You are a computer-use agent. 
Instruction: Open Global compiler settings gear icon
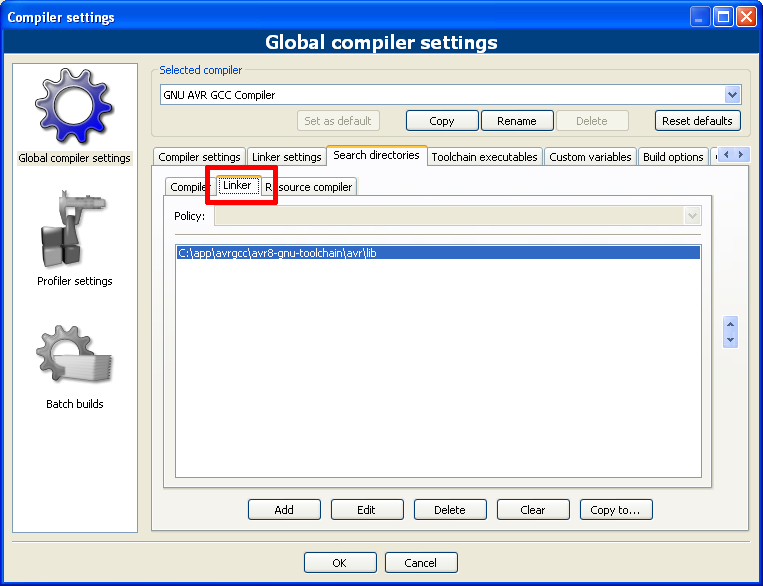[x=74, y=106]
